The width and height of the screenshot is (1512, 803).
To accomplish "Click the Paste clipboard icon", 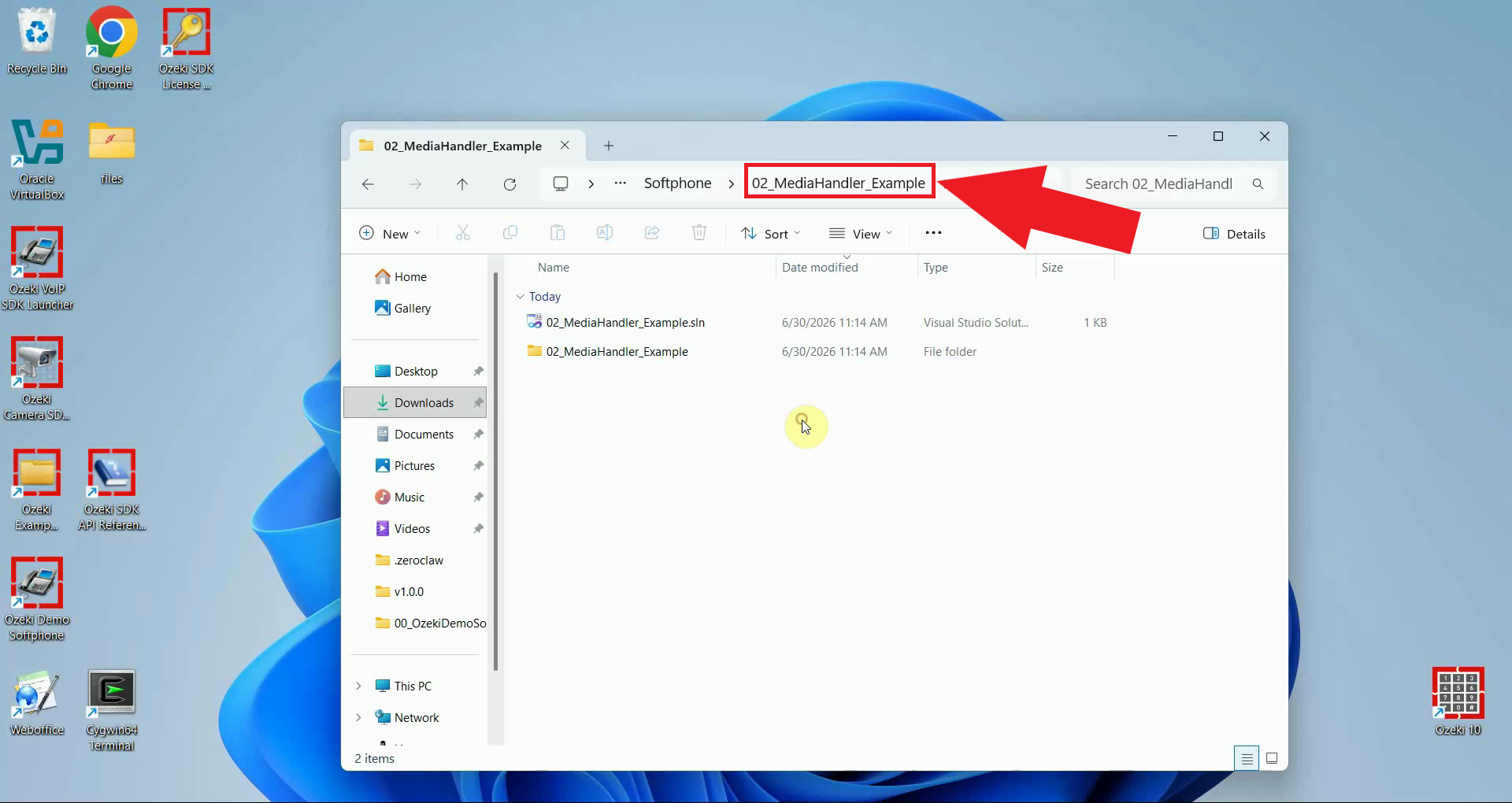I will [x=558, y=233].
